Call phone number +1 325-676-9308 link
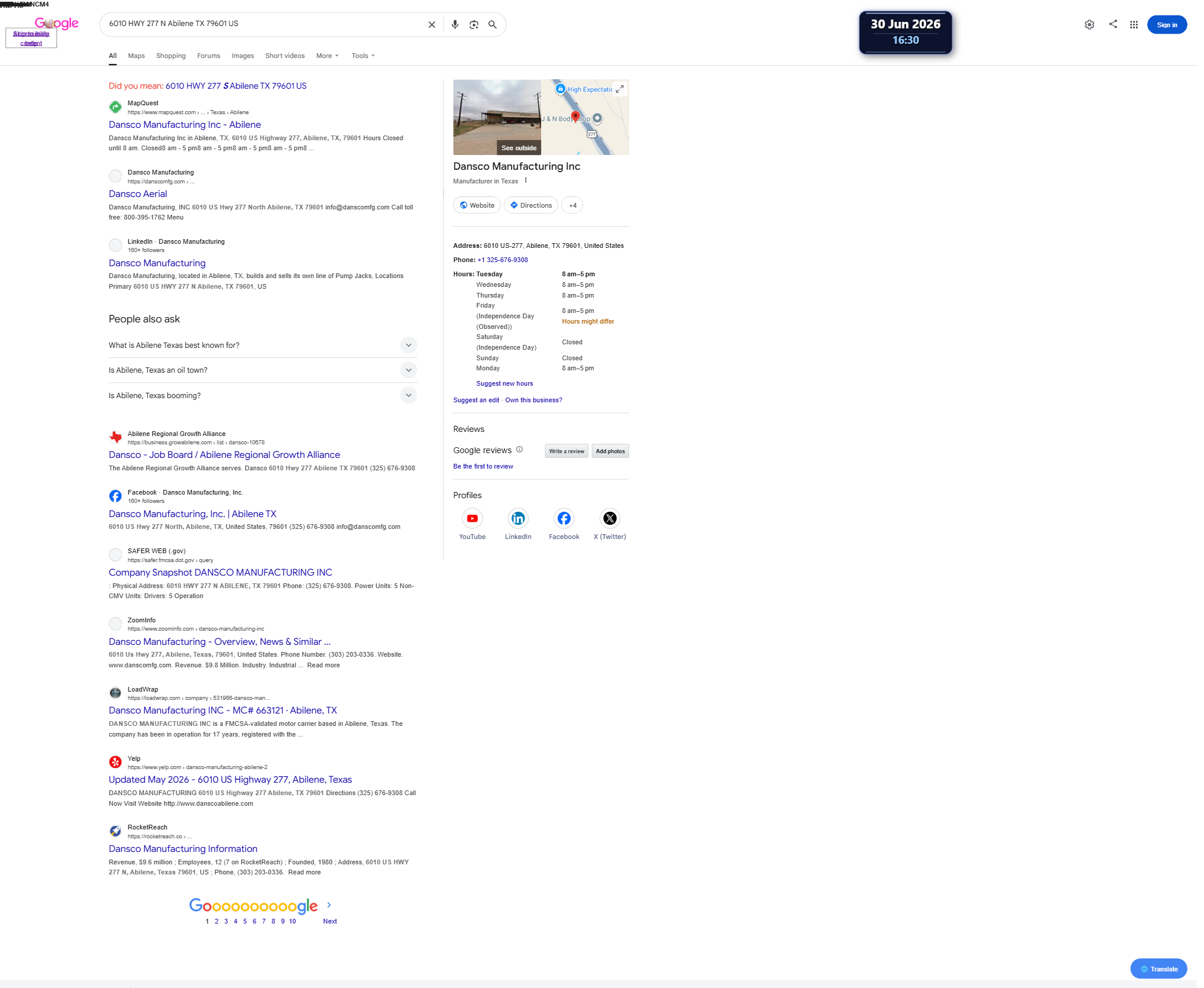This screenshot has height=988, width=1204. coord(503,260)
